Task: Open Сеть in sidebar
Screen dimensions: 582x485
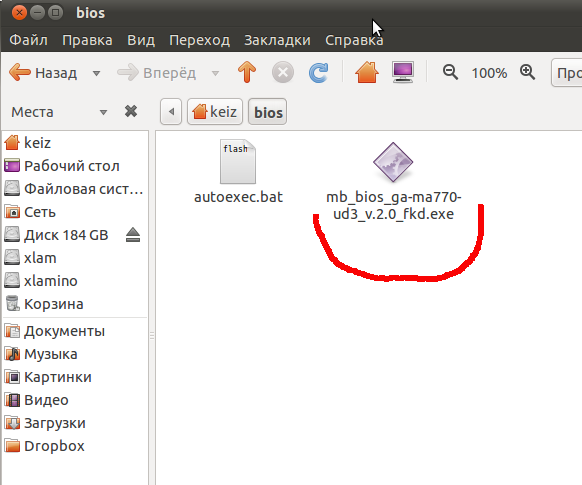Action: pos(75,212)
